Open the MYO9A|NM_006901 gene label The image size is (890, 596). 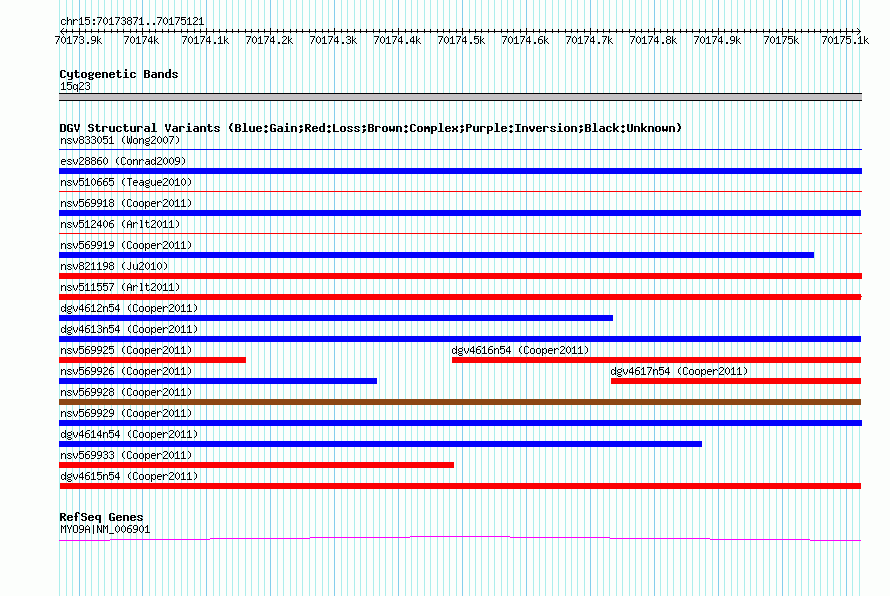(105, 530)
